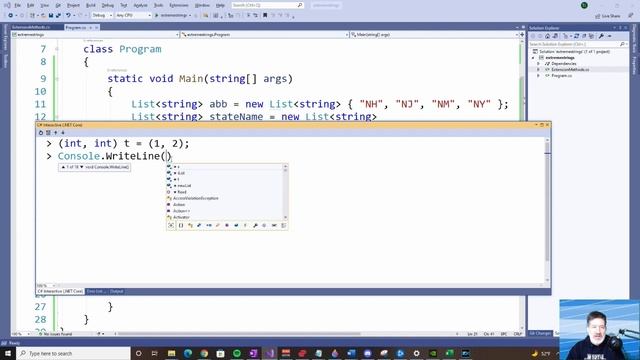The width and height of the screenshot is (640, 360).
Task: Expand the ExtensionMethods.cs node
Action: (539, 70)
